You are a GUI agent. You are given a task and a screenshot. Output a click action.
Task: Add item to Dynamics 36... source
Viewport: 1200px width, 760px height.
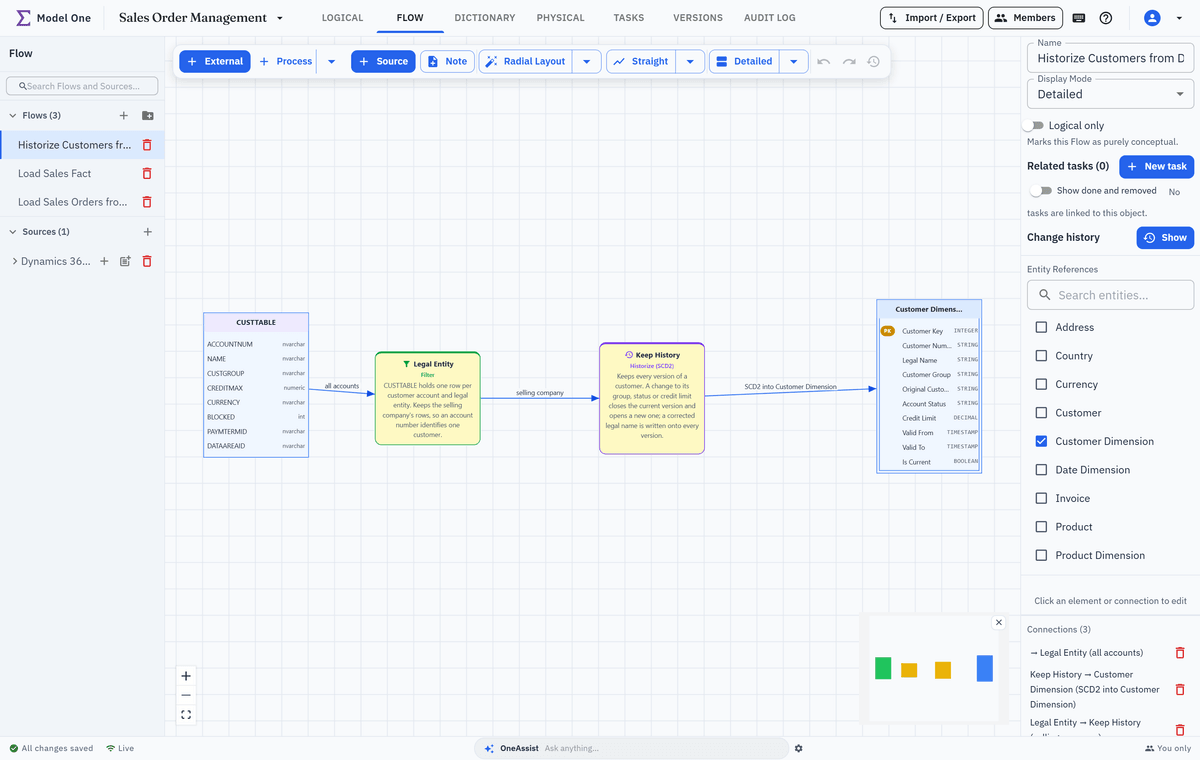click(x=104, y=261)
